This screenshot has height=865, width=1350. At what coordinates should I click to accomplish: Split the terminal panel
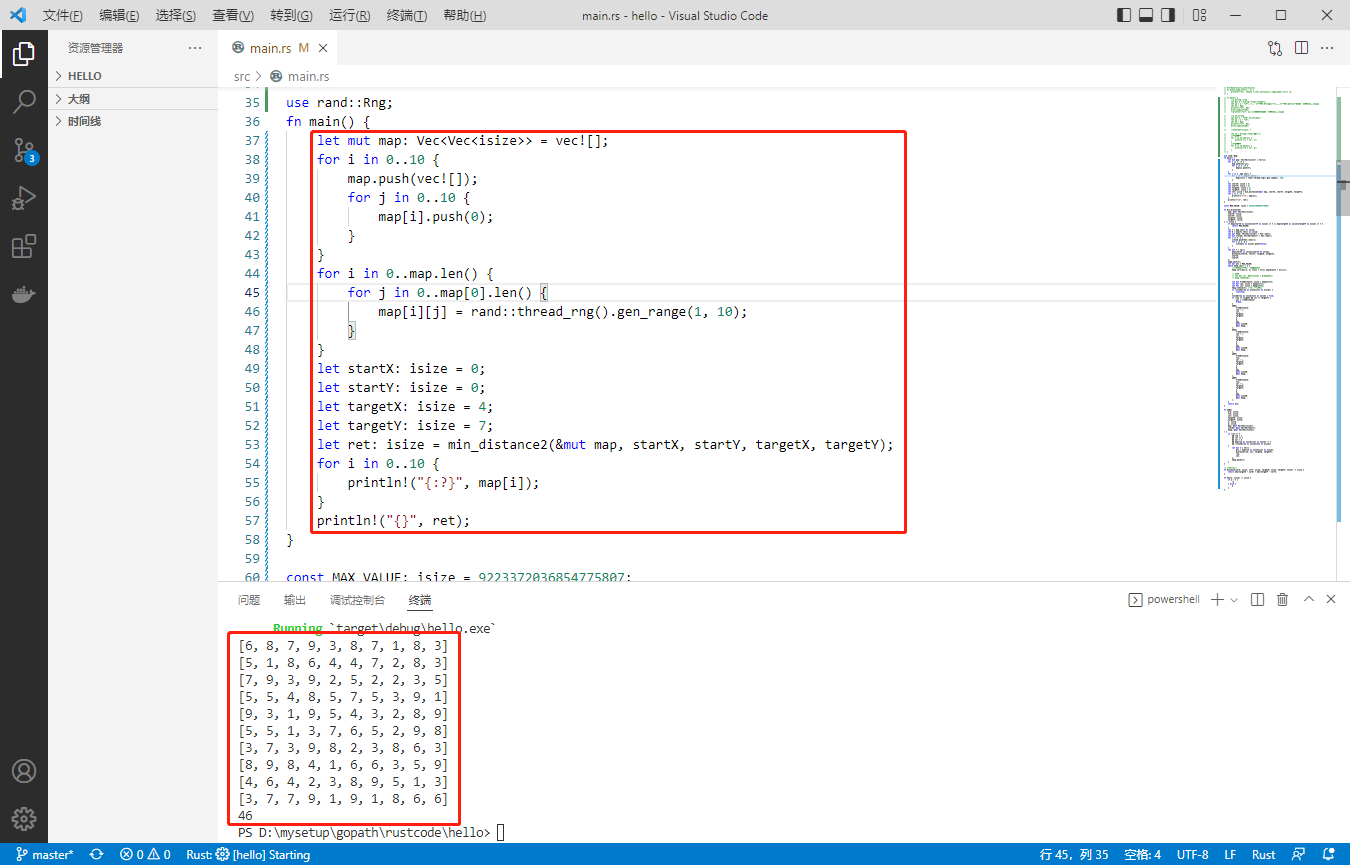point(1257,599)
